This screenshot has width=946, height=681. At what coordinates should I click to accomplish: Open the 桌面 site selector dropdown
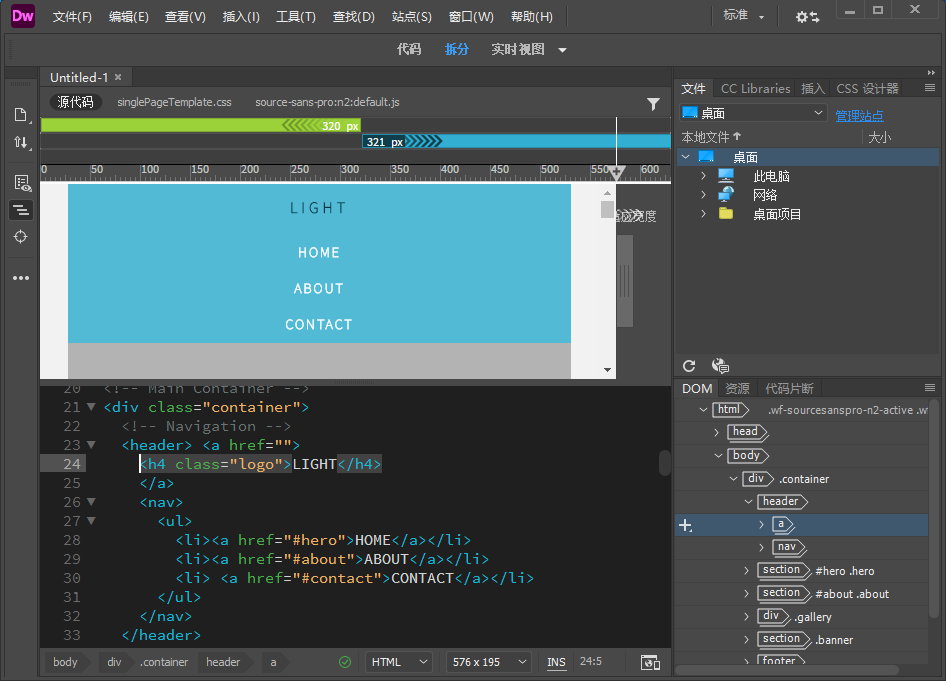click(x=752, y=113)
